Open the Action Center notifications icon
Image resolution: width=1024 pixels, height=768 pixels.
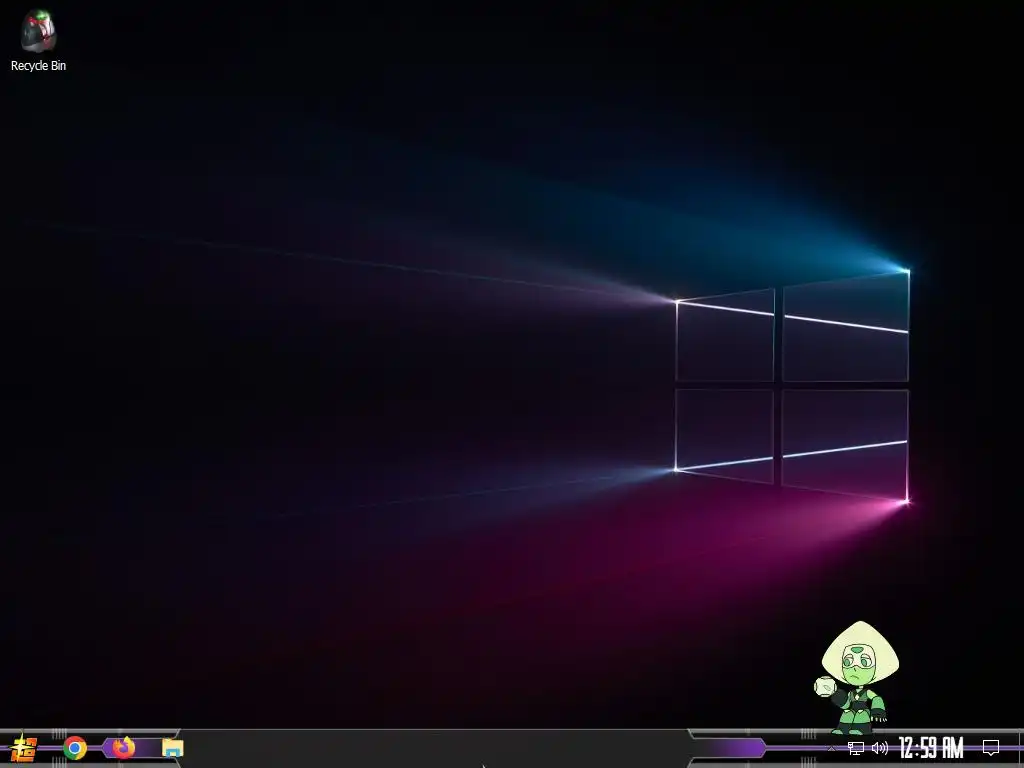pyautogui.click(x=991, y=748)
